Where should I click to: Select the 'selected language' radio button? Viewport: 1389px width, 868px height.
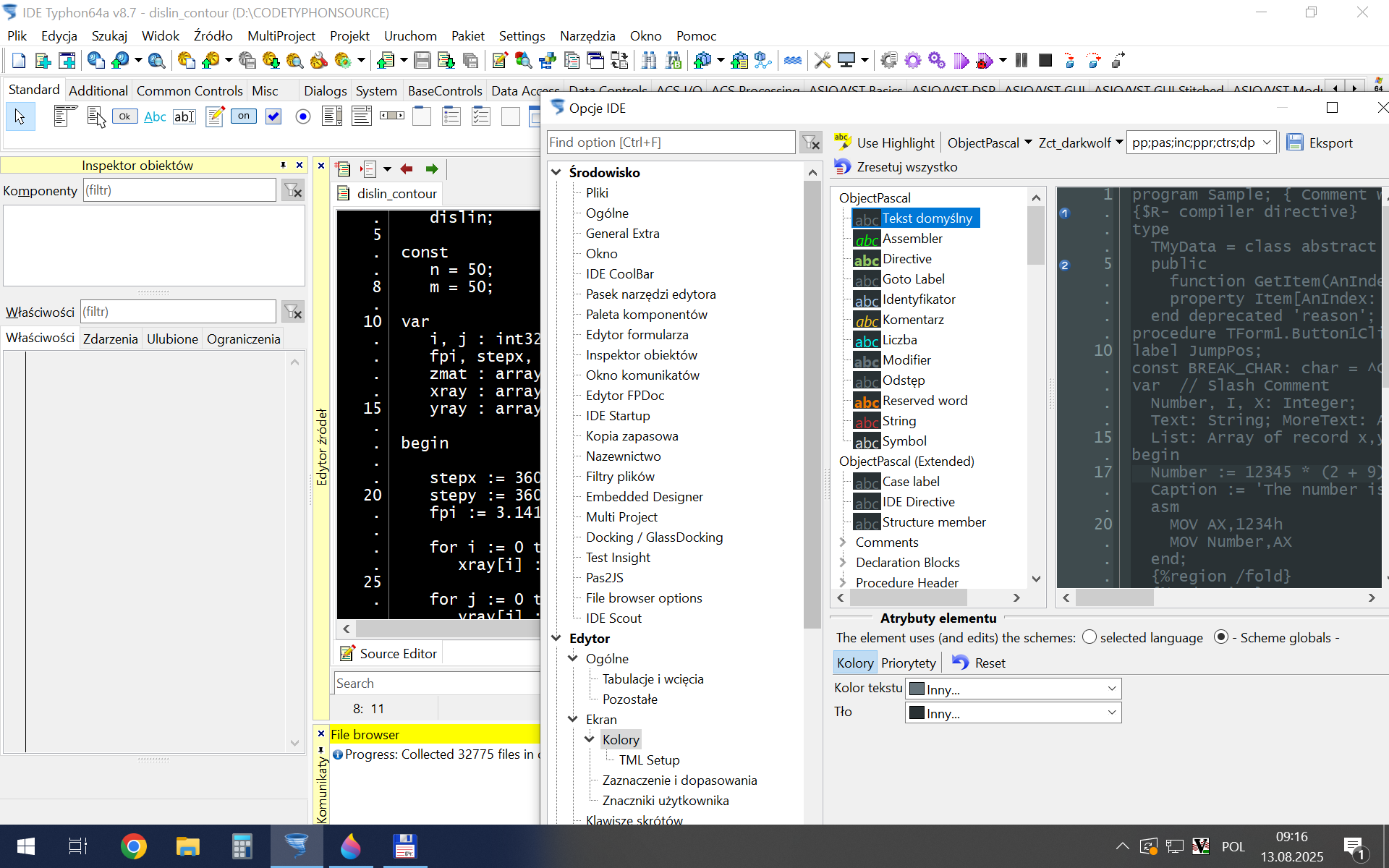1089,637
